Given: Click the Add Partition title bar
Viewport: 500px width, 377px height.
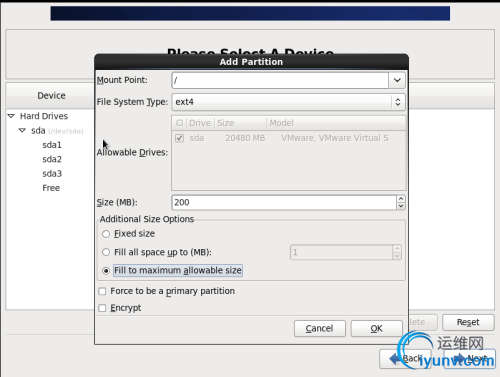Looking at the screenshot, I should tap(251, 62).
